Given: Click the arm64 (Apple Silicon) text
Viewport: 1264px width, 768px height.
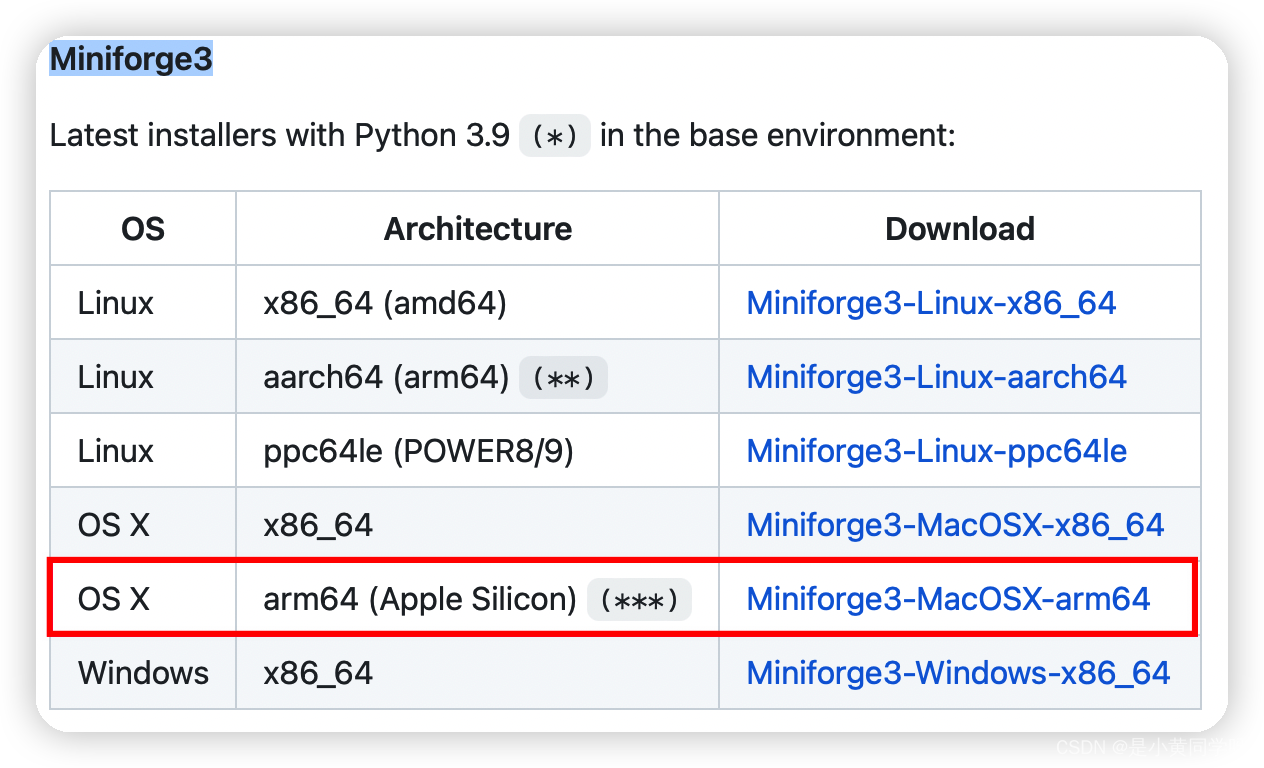Looking at the screenshot, I should [x=420, y=599].
